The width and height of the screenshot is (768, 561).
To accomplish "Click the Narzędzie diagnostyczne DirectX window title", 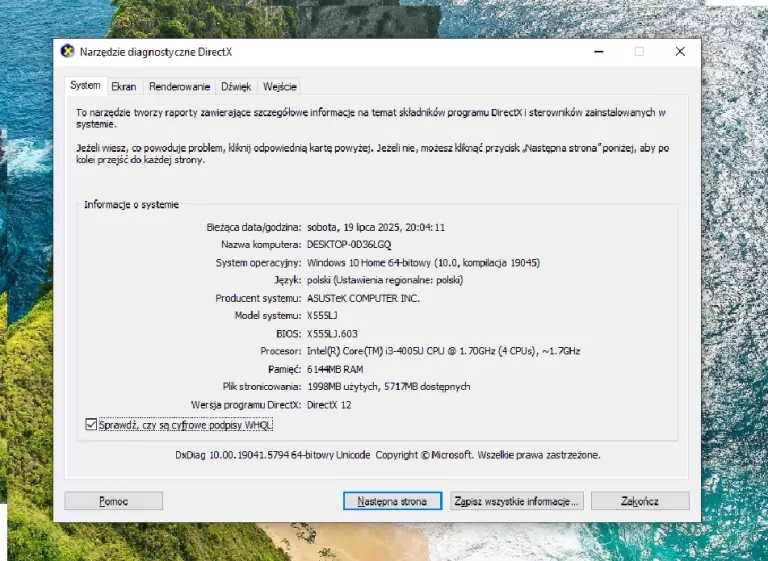I will (x=156, y=52).
